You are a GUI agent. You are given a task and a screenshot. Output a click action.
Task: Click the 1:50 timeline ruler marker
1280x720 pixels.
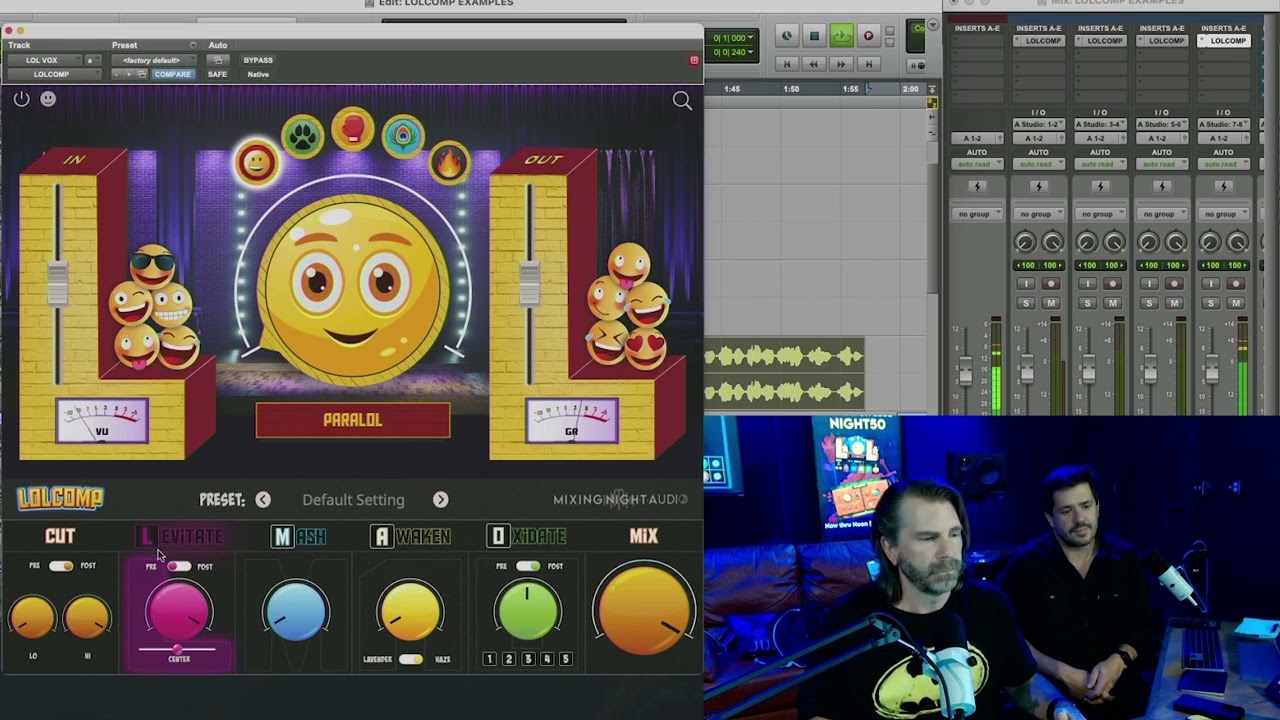pyautogui.click(x=791, y=89)
